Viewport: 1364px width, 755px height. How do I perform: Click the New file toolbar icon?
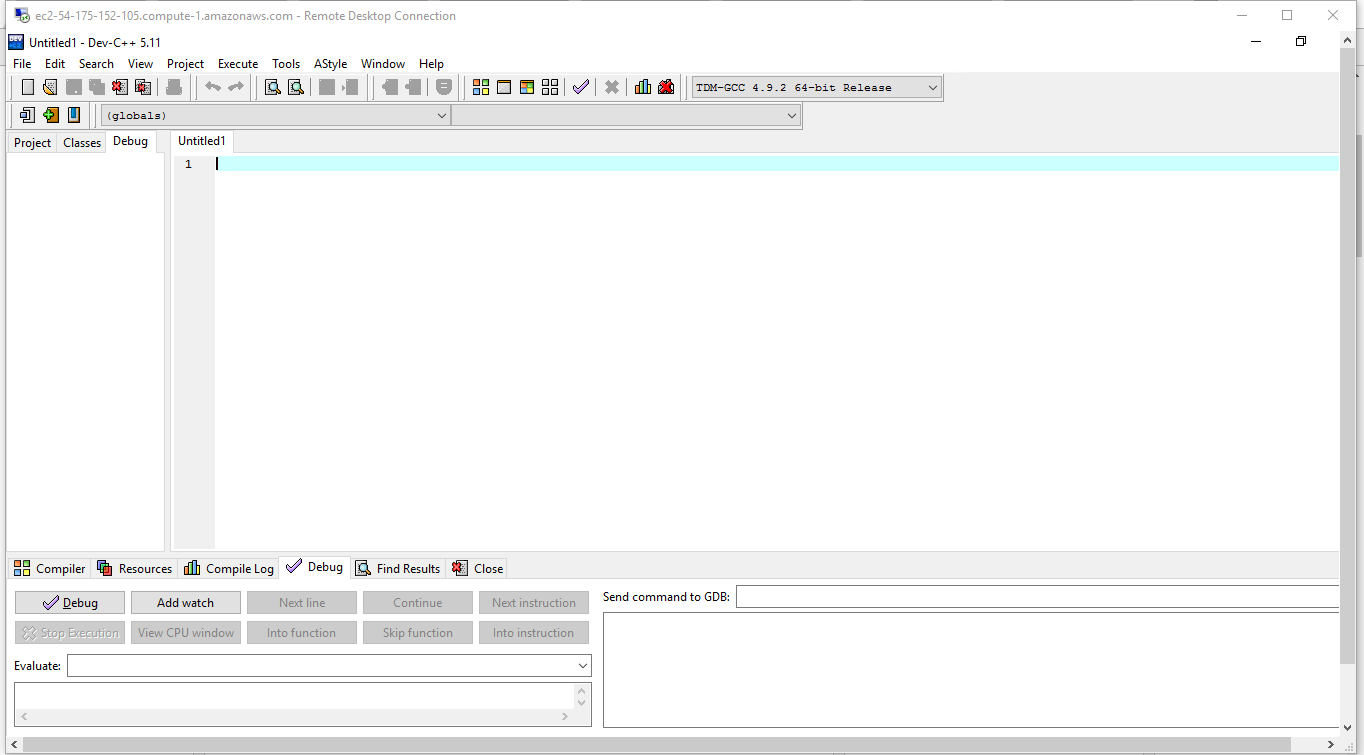(27, 87)
